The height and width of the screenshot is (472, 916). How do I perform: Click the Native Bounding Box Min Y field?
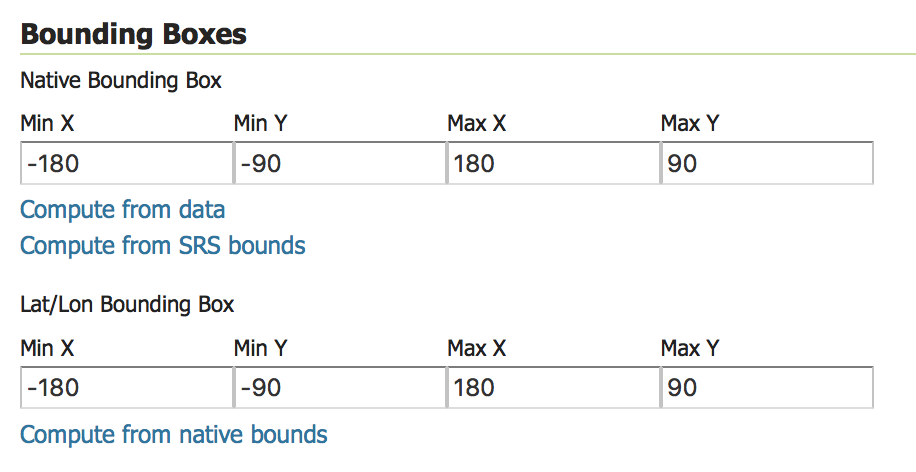pos(339,163)
